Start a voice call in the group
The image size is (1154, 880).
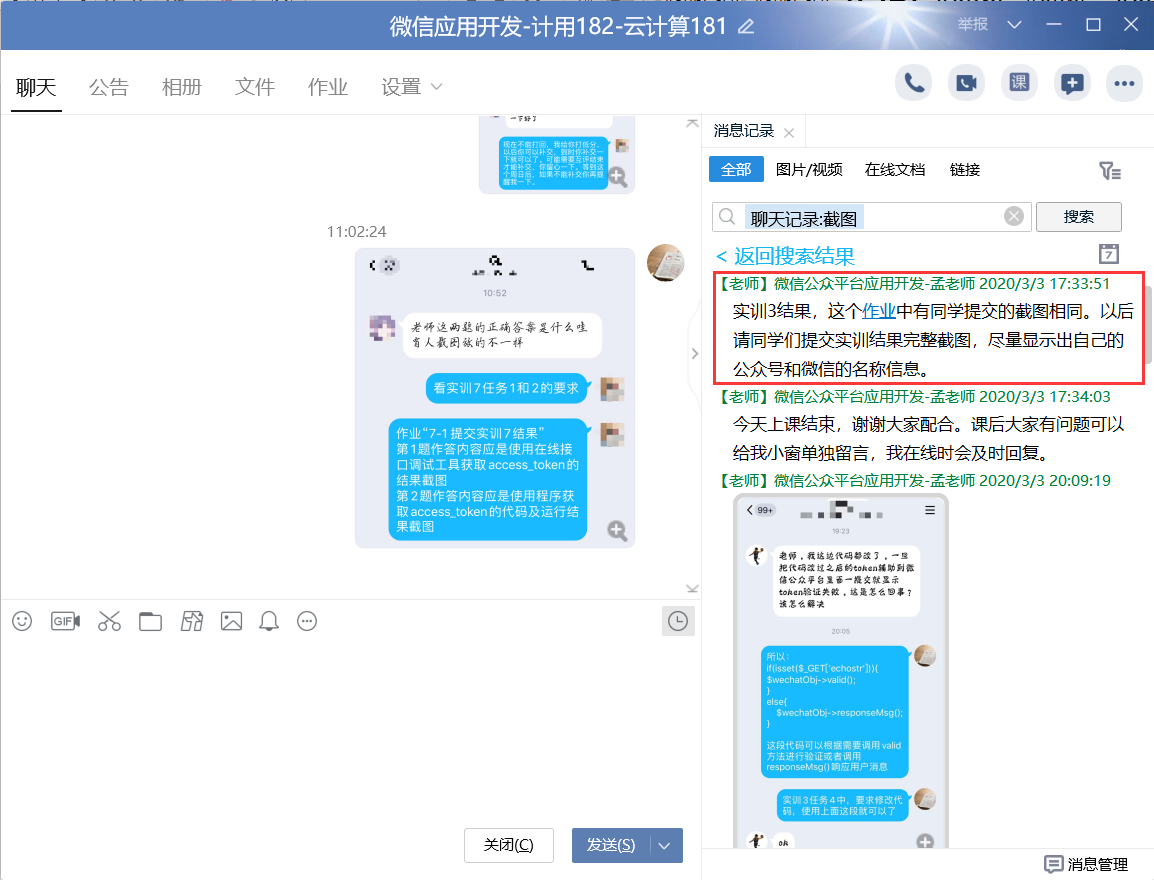(913, 83)
